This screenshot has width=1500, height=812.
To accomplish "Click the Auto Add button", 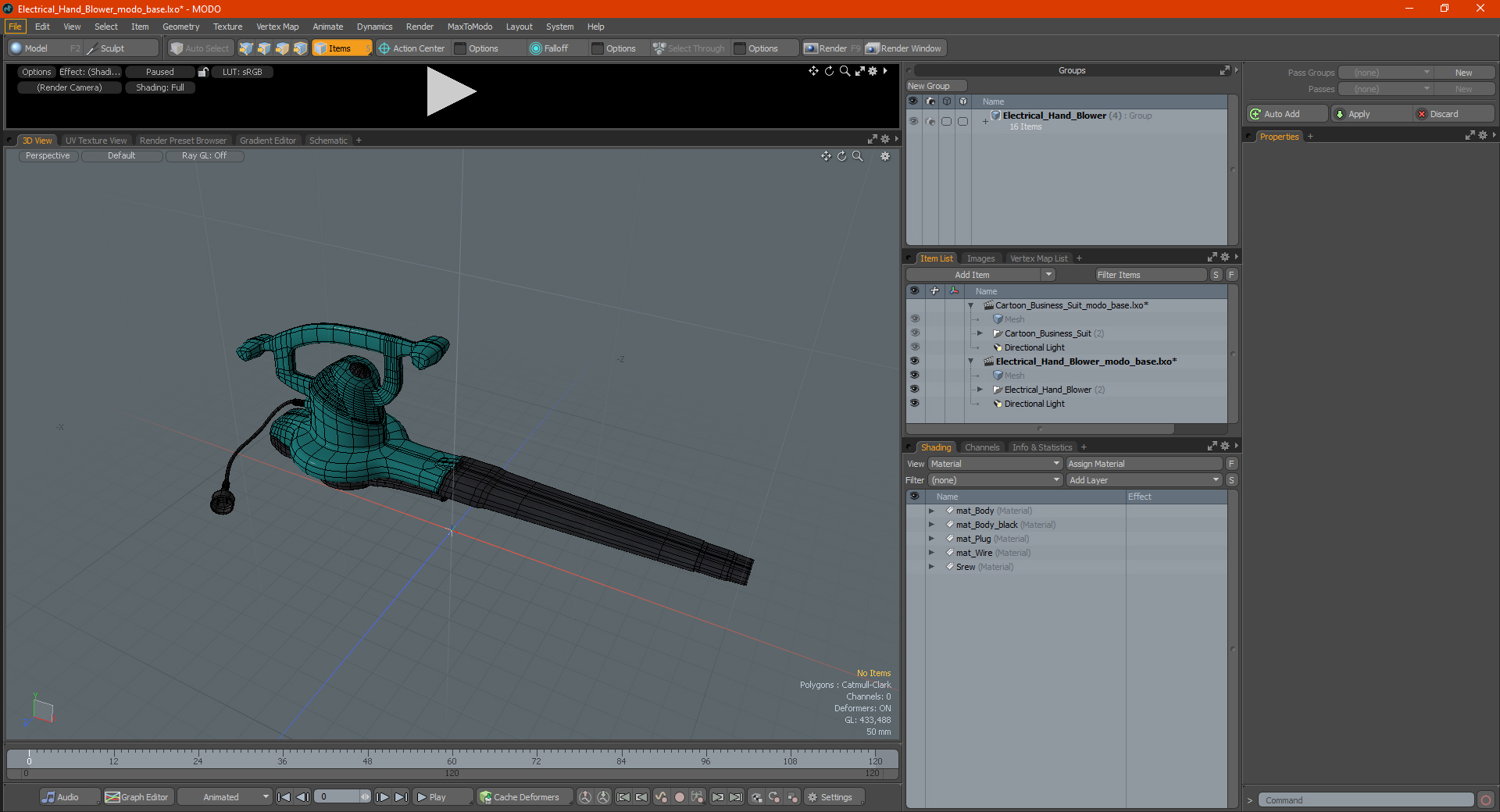I will pyautogui.click(x=1287, y=114).
